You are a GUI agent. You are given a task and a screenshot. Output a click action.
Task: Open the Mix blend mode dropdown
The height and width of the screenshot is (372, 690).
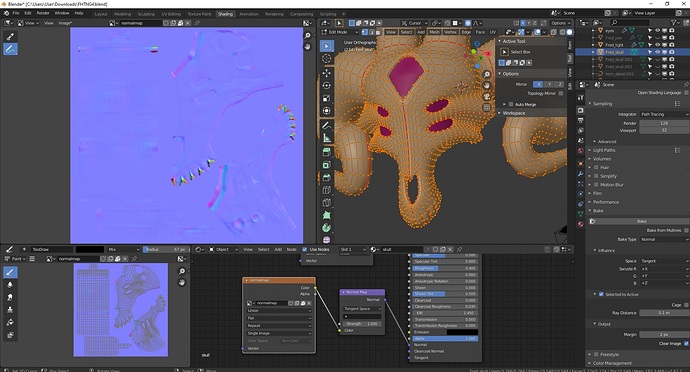point(124,250)
